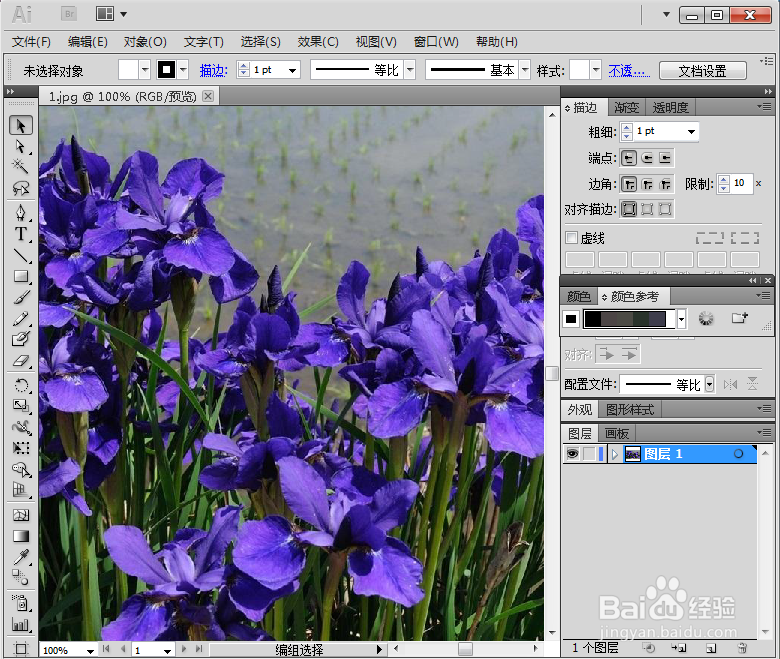Open 对象(O) menu
The image size is (780, 659).
pos(145,42)
